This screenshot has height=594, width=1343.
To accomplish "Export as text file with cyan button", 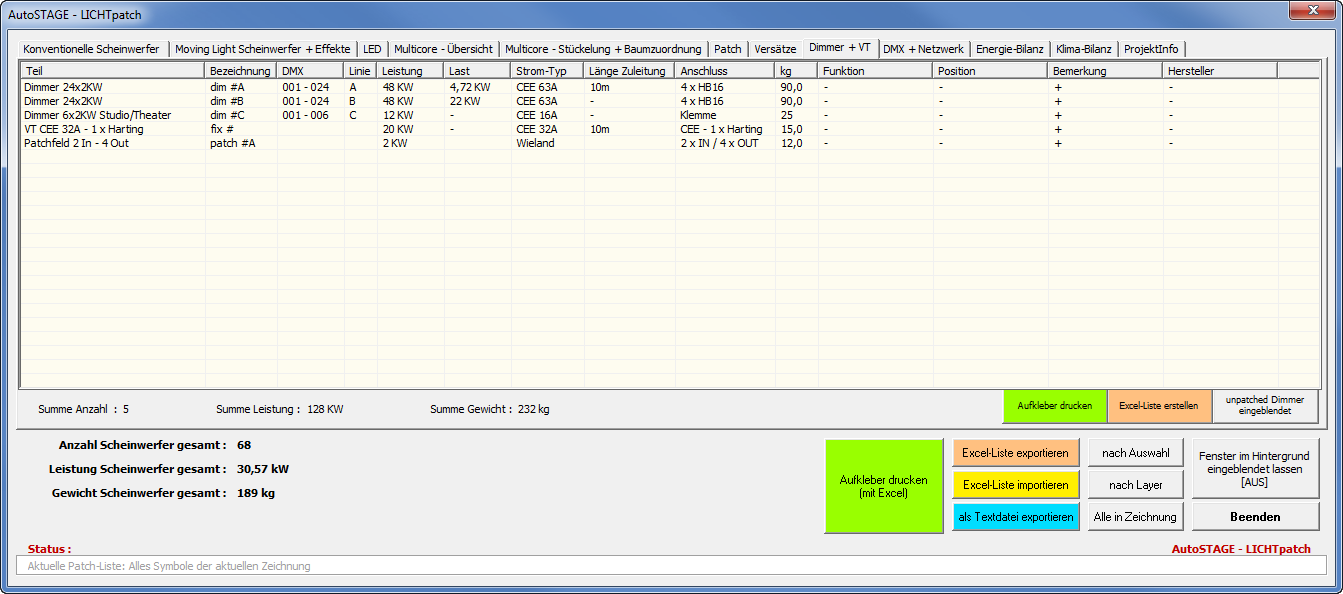I will coord(1015,517).
